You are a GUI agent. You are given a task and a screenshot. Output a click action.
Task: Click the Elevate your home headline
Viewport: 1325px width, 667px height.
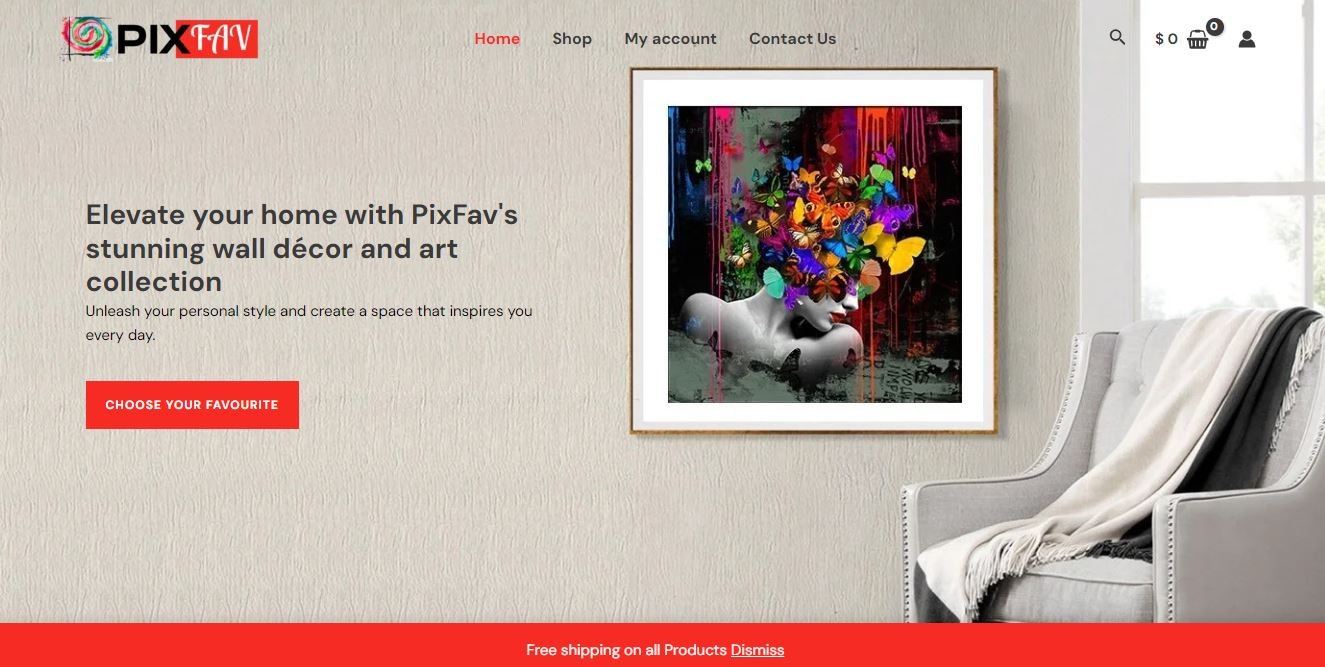pos(302,248)
